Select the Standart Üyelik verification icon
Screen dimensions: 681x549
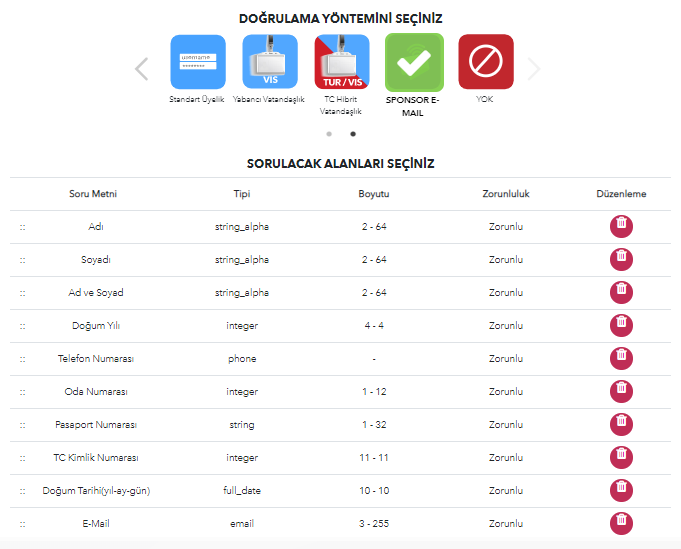pyautogui.click(x=198, y=62)
